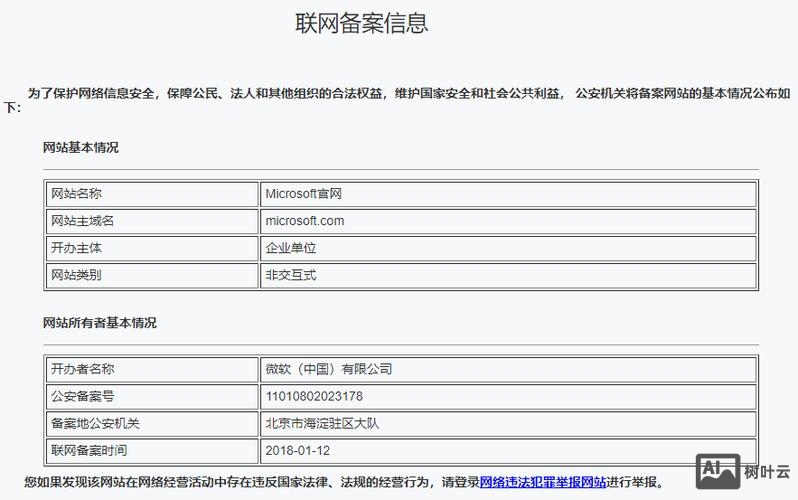Select the page title 联网备案信息

361,23
